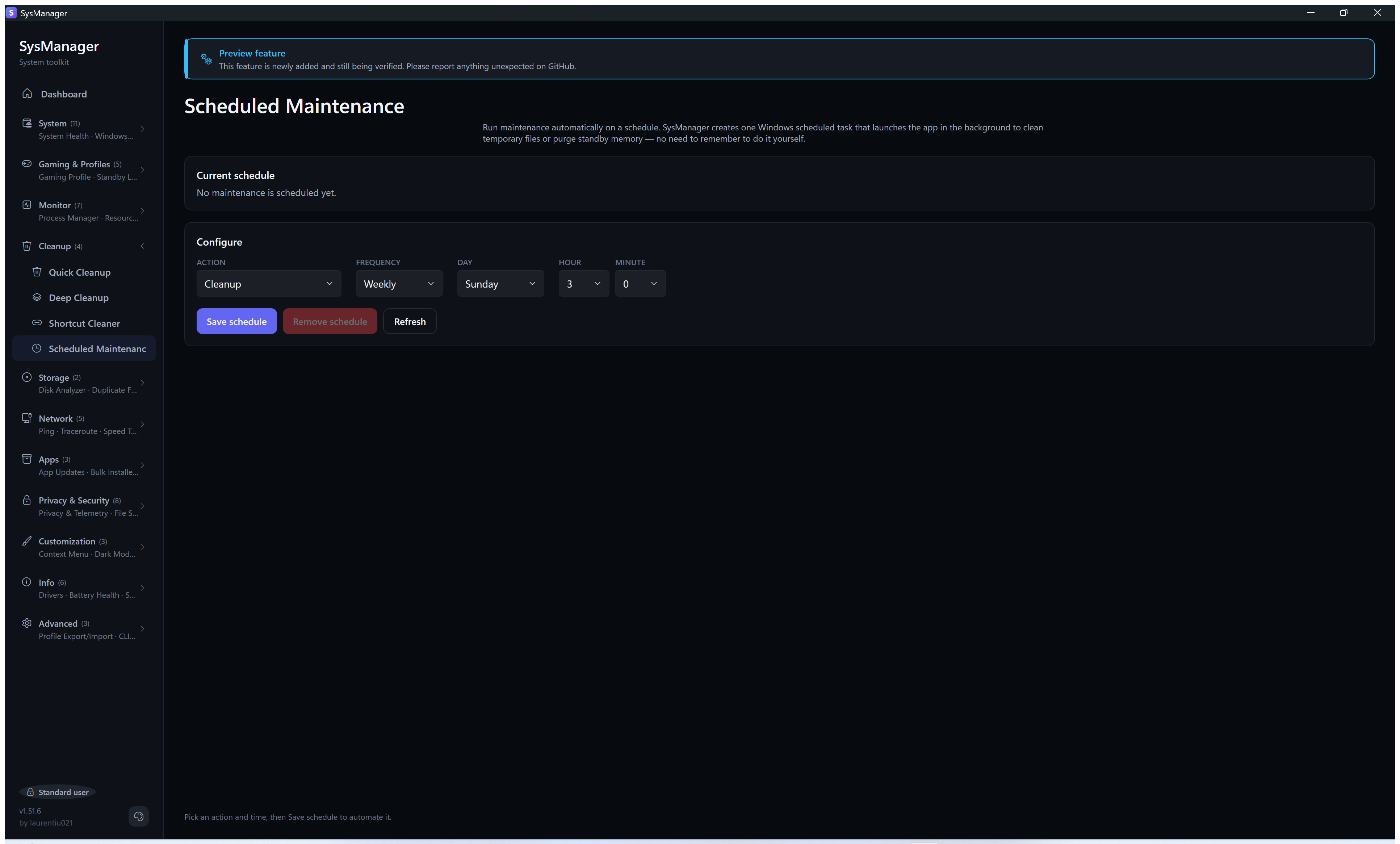The image size is (1400, 844).
Task: Click the Cleanup trash icon in sidebar
Action: click(x=27, y=246)
